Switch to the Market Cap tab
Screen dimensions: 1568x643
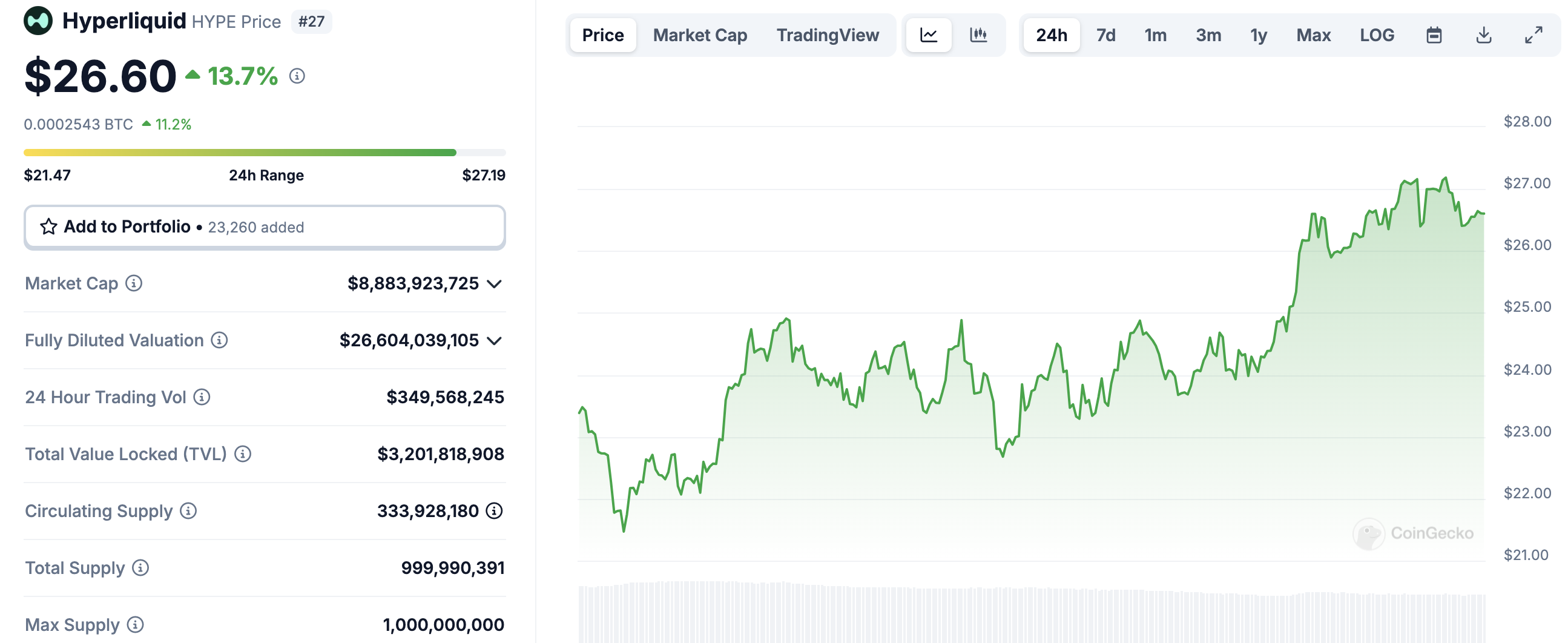coord(700,35)
